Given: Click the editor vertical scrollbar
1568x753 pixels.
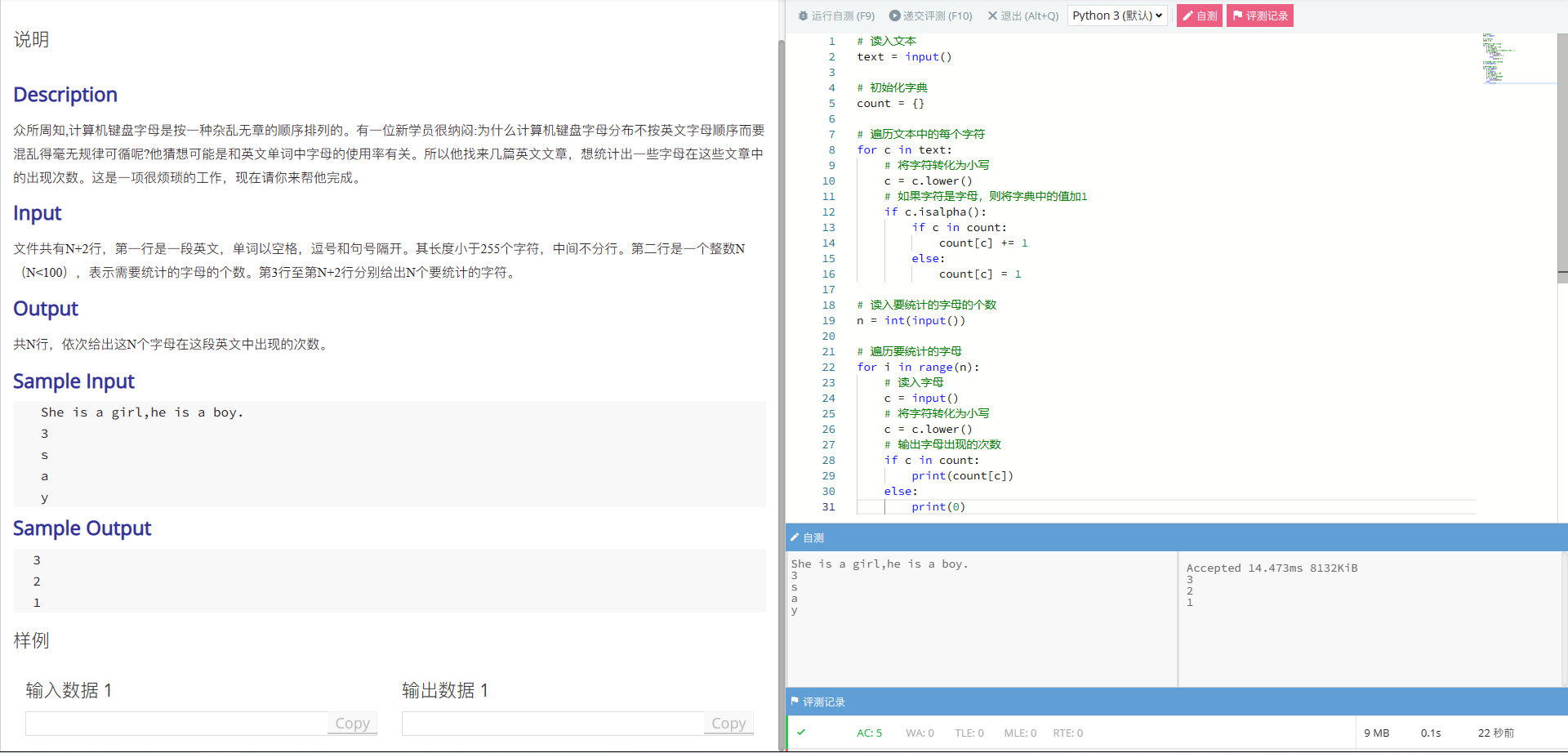Looking at the screenshot, I should point(1562,163).
